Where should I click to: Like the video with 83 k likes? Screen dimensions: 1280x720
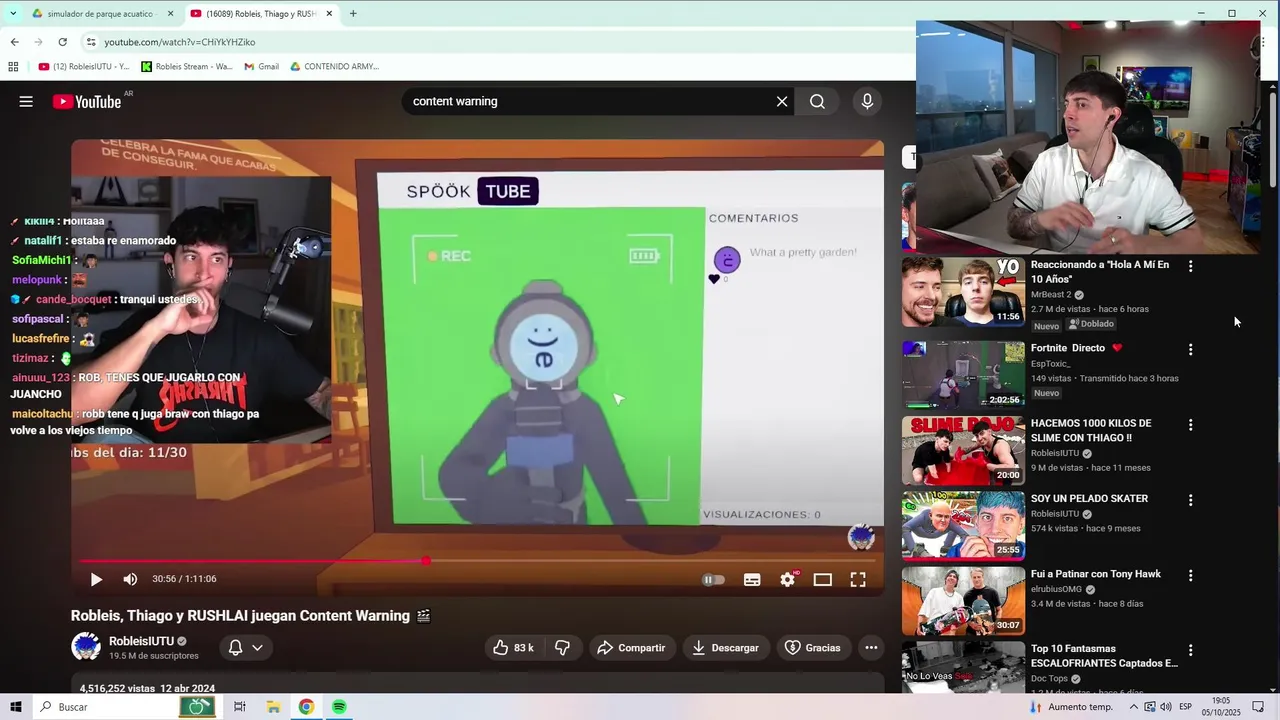tap(512, 648)
